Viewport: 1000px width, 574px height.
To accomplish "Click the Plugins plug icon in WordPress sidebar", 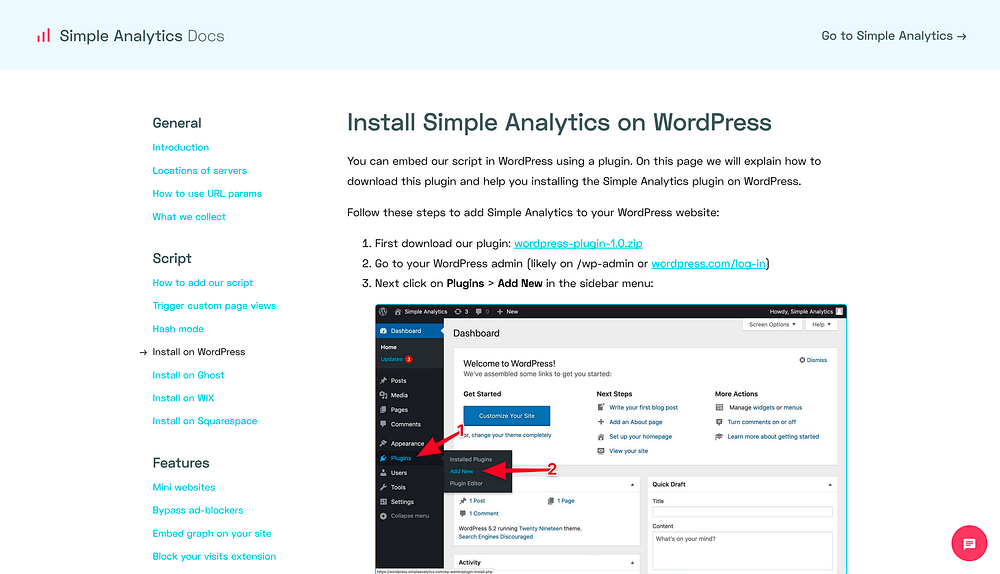I will click(383, 458).
